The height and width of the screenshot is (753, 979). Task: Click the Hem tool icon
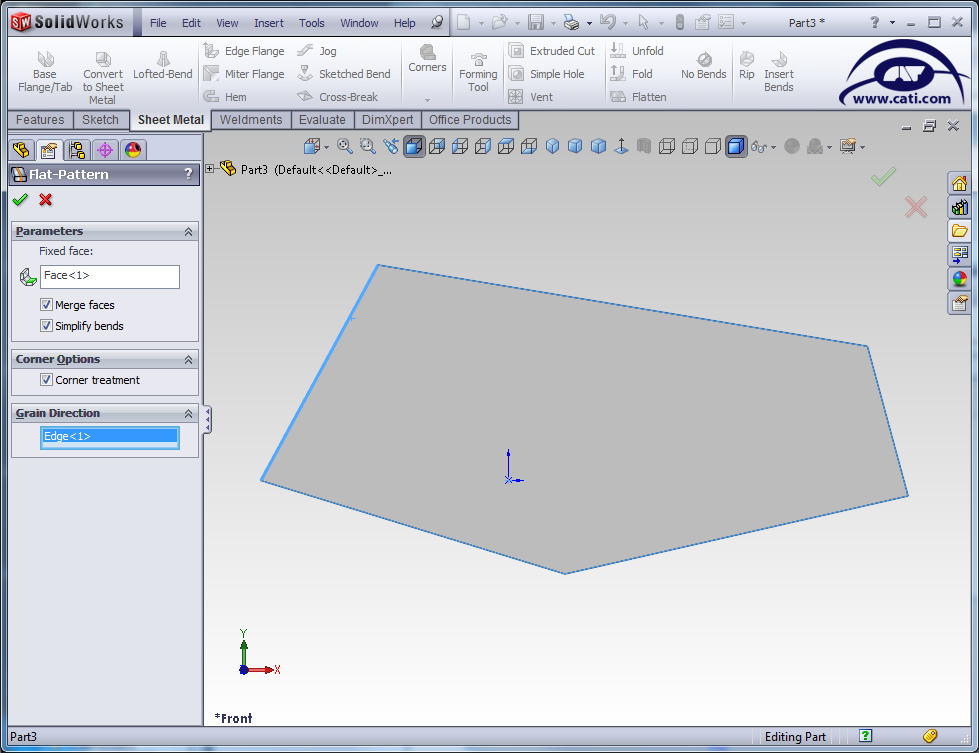click(x=212, y=97)
